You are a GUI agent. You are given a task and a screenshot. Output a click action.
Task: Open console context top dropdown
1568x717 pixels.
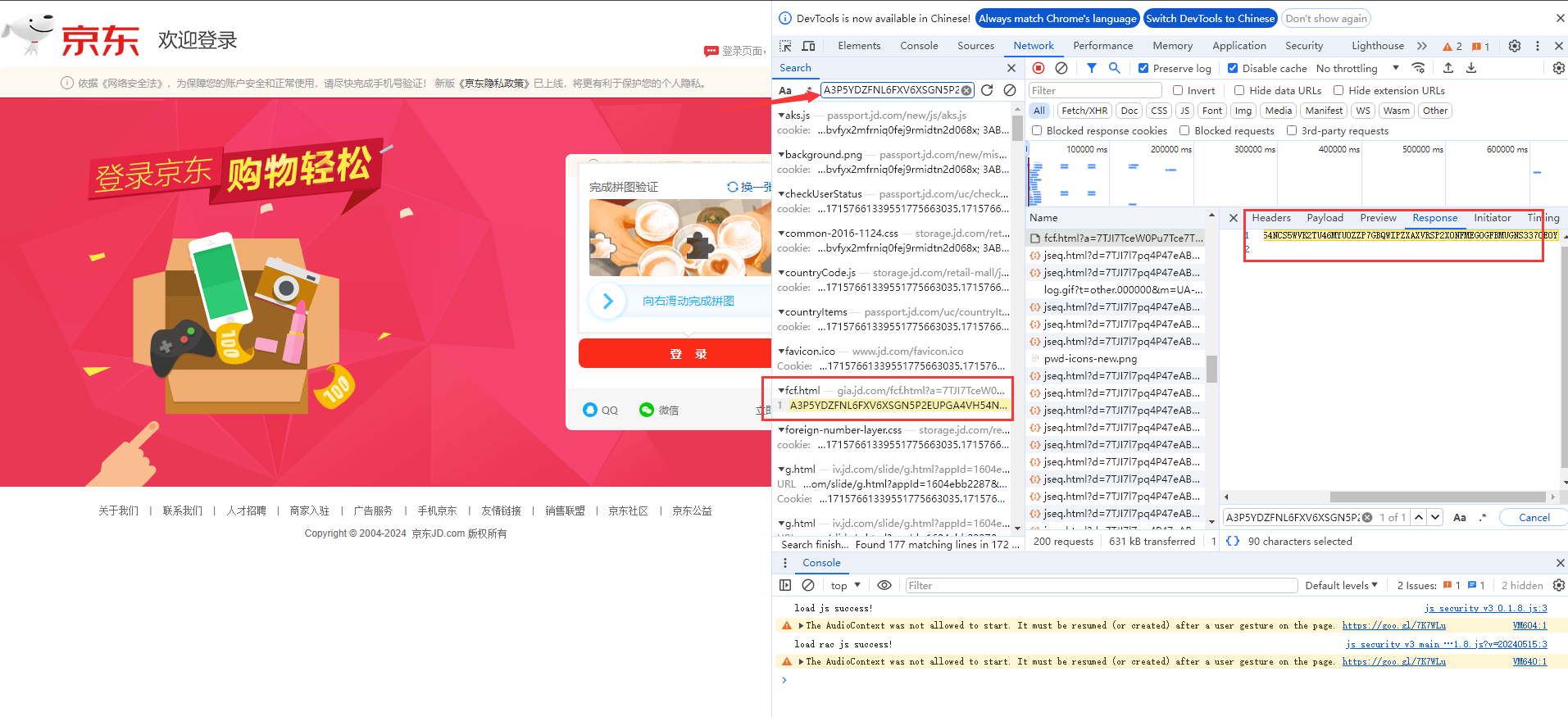[x=845, y=585]
